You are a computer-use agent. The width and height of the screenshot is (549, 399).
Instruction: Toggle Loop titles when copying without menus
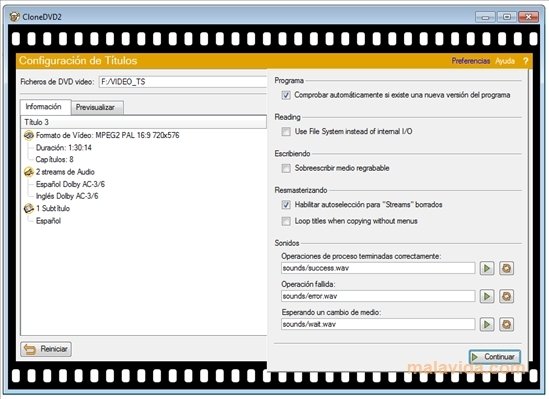(286, 221)
